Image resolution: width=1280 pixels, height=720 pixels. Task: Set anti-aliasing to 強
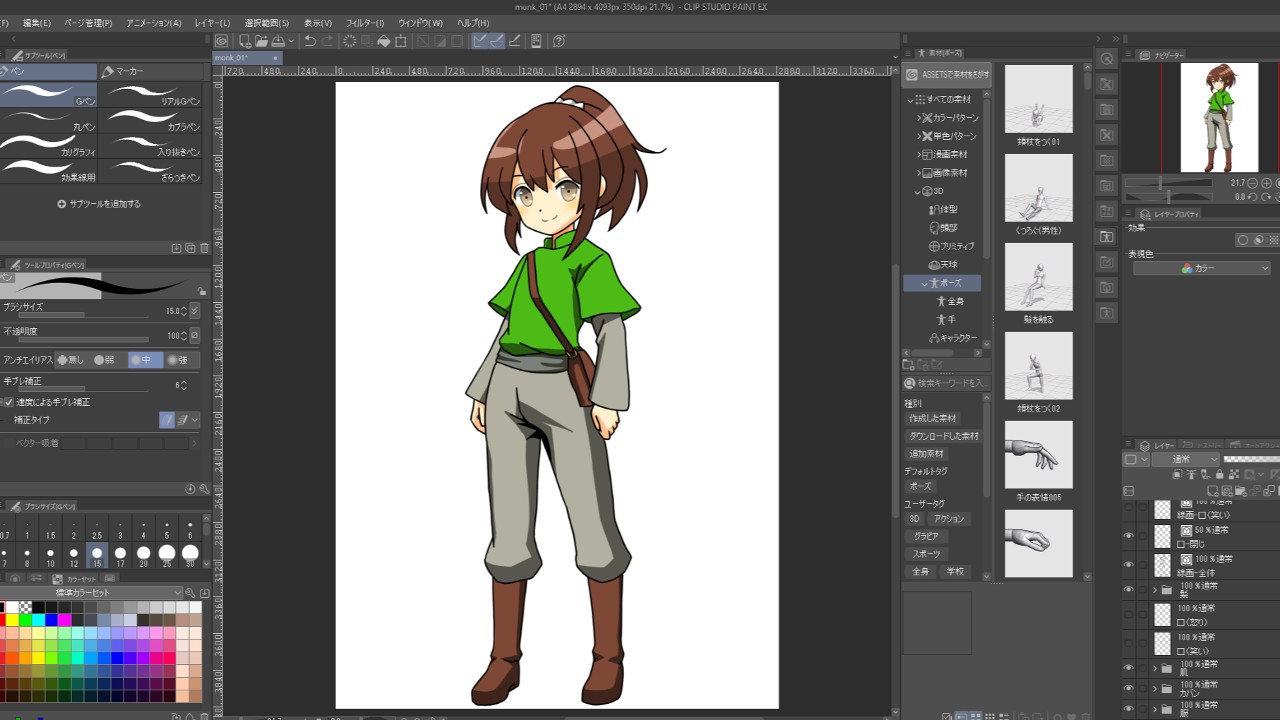click(182, 360)
